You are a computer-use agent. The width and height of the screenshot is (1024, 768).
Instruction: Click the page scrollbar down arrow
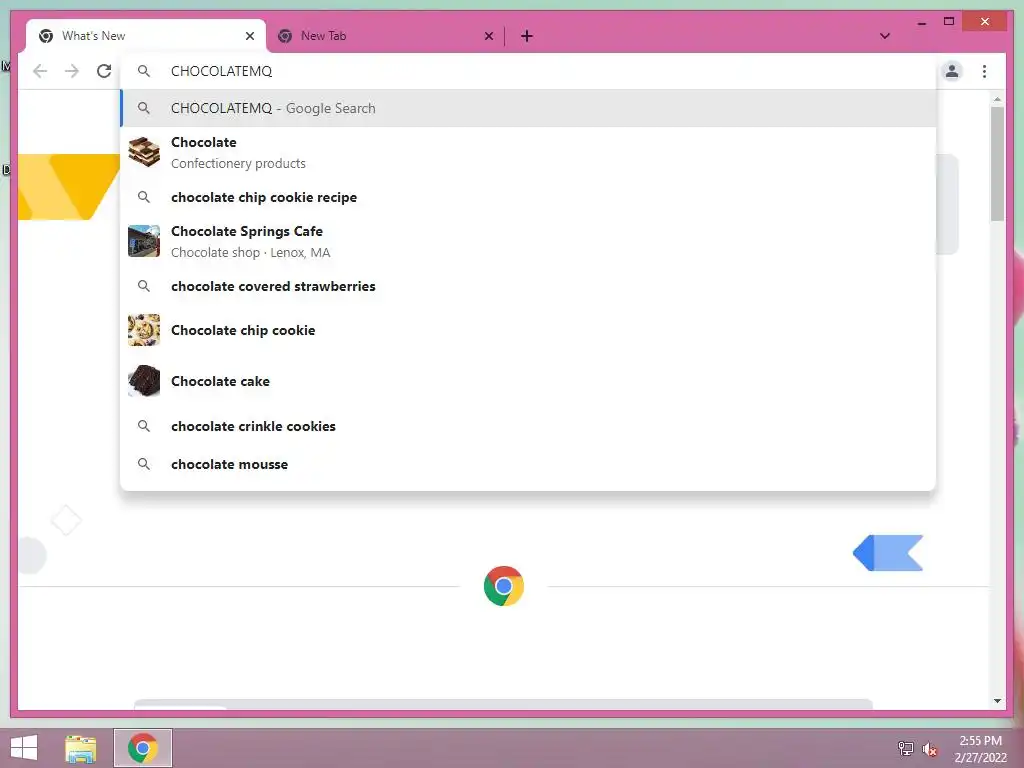click(x=997, y=701)
